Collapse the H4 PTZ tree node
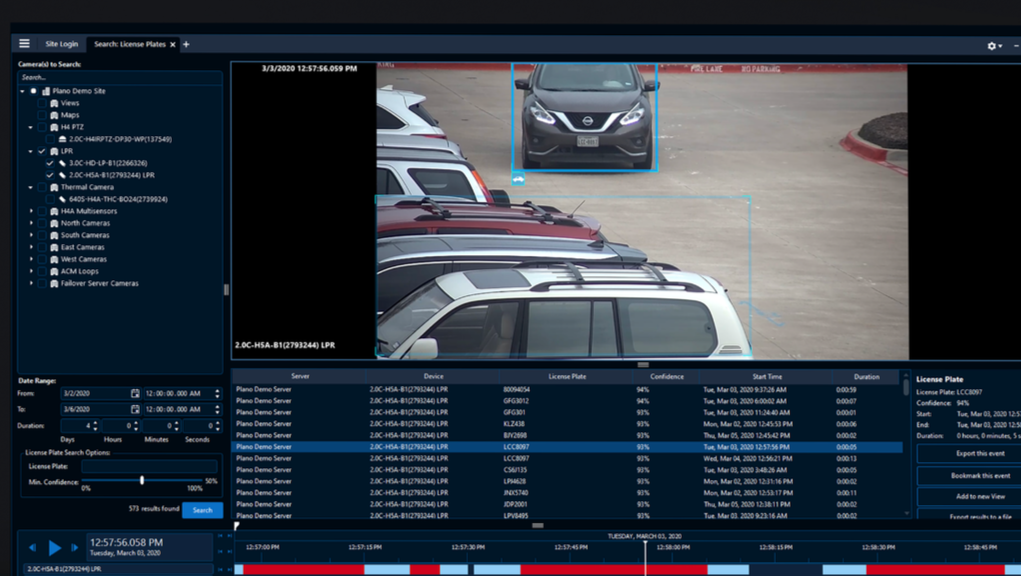The width and height of the screenshot is (1021, 576). pos(31,127)
